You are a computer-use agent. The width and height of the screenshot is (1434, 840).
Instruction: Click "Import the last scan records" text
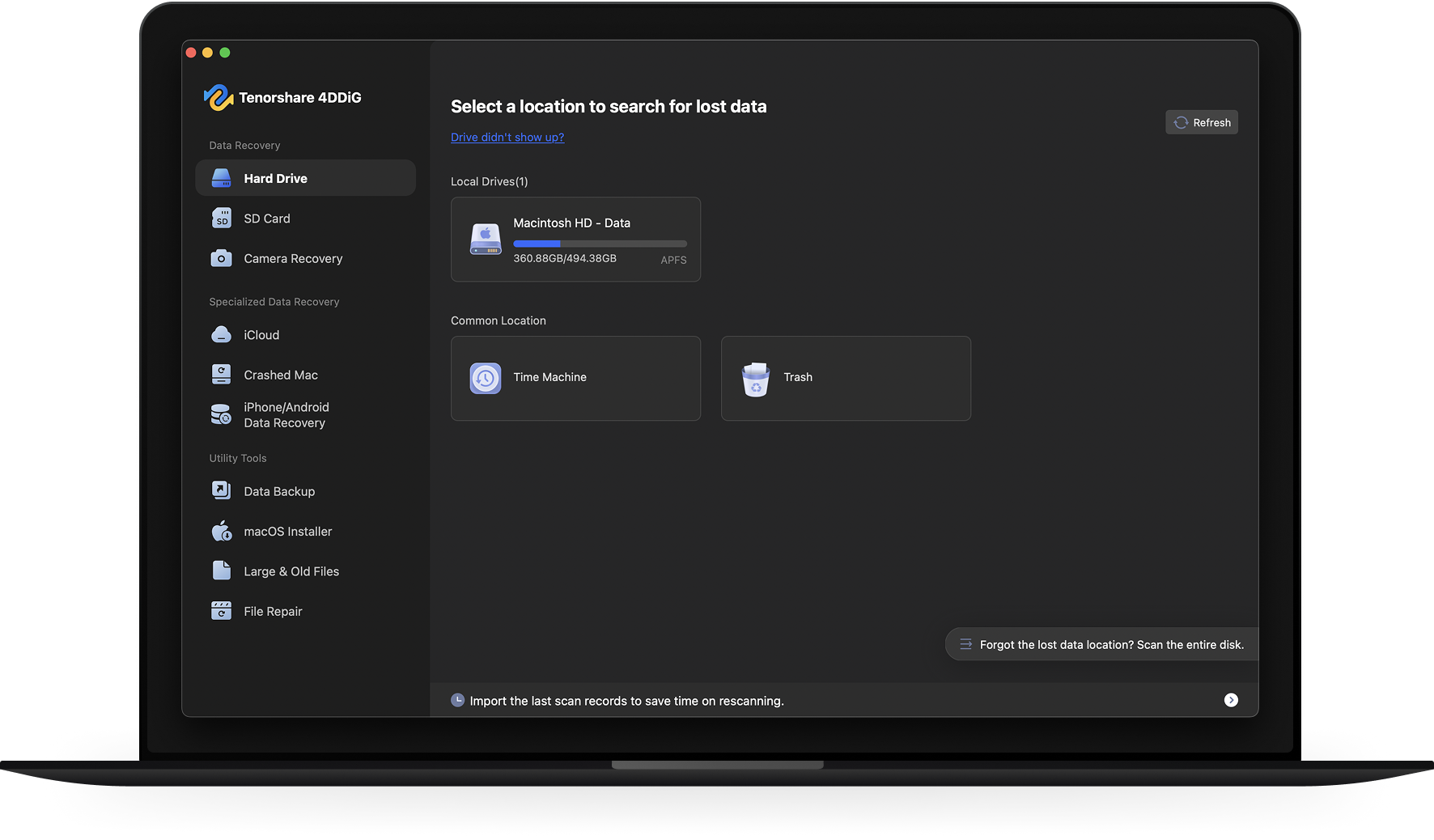pyautogui.click(x=626, y=701)
